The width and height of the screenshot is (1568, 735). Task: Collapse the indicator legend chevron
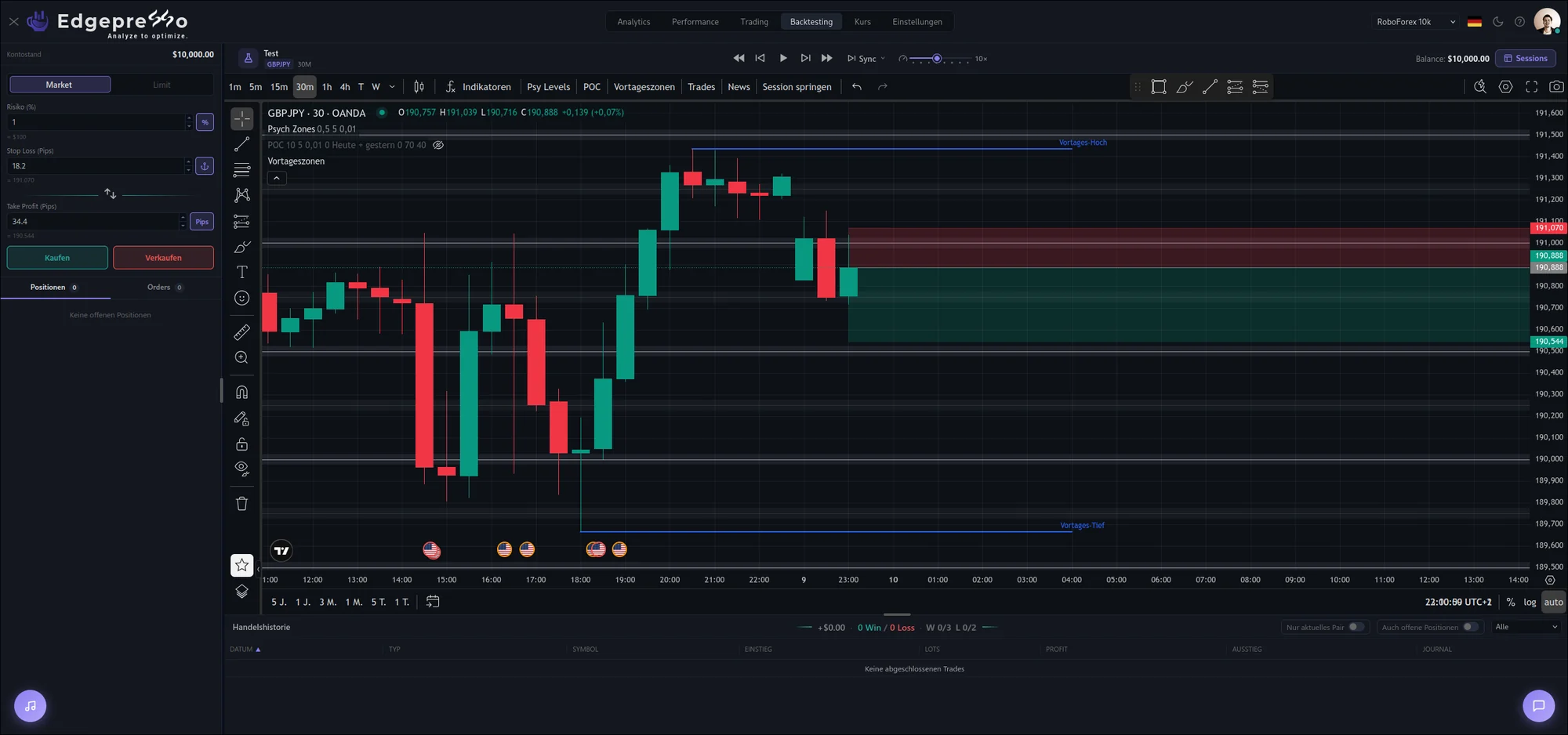tap(277, 178)
